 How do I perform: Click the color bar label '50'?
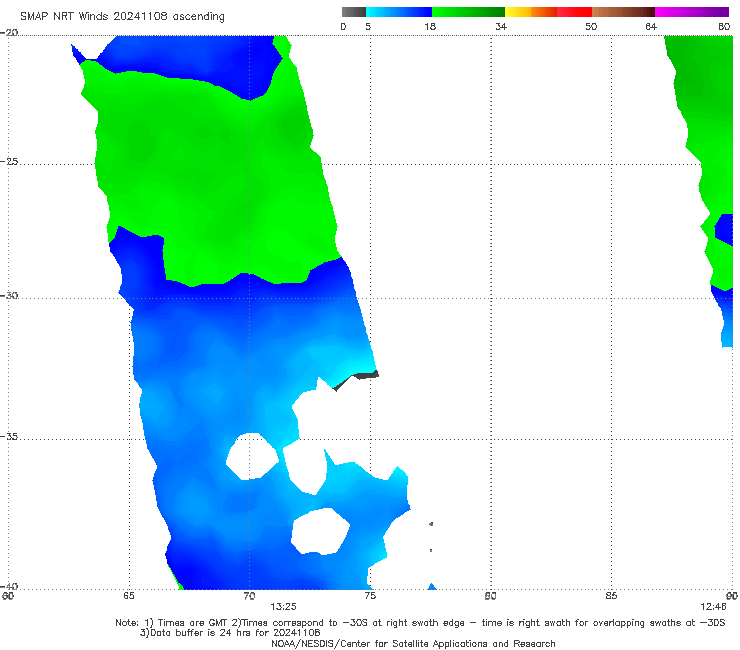[591, 26]
